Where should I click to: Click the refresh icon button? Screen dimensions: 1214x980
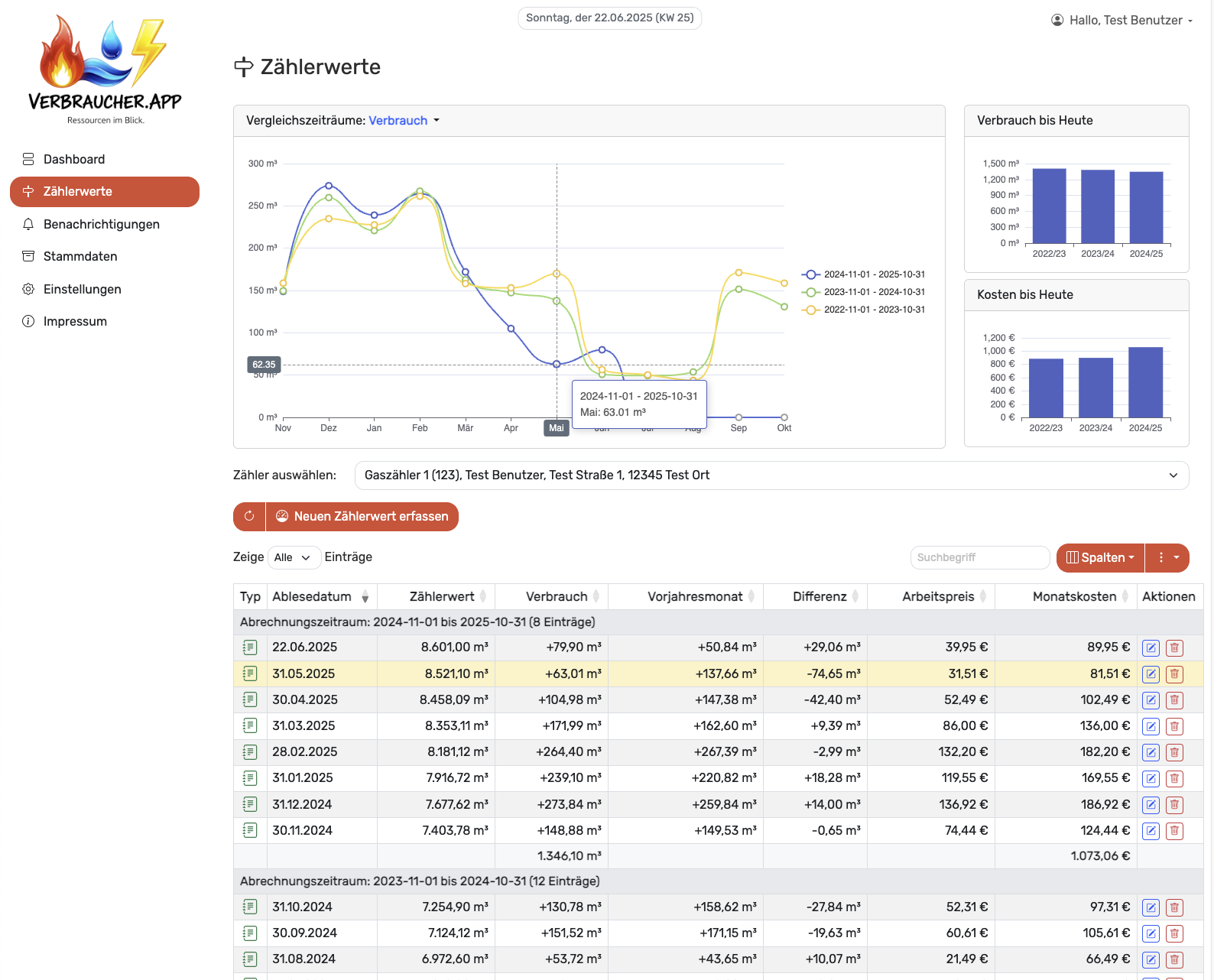(249, 517)
